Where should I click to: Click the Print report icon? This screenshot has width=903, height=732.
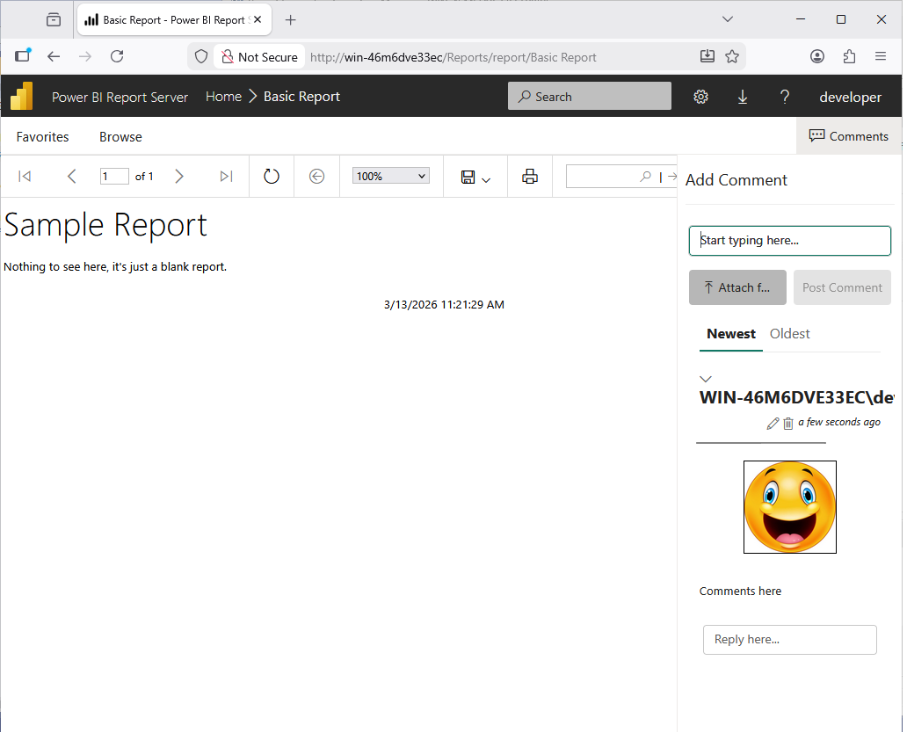530,176
